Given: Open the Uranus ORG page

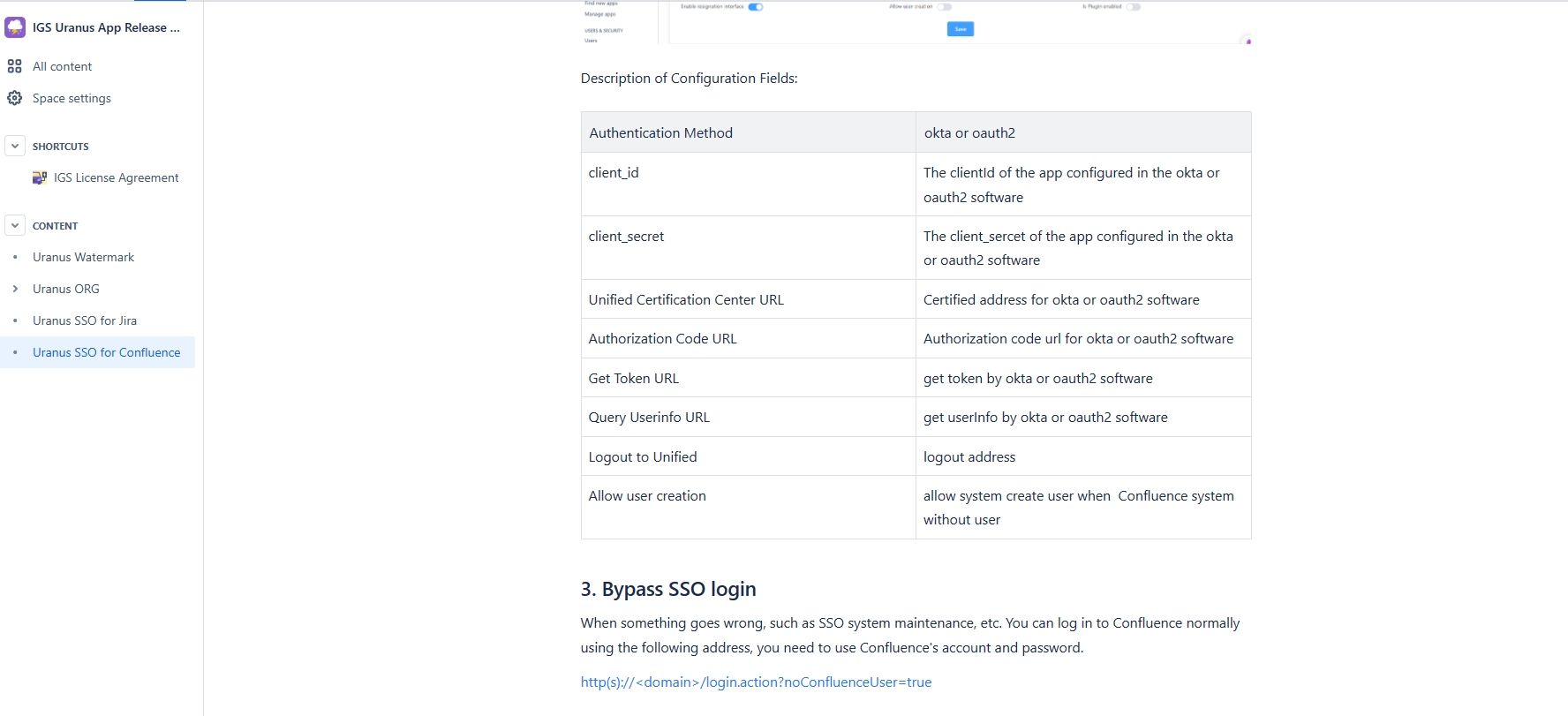Looking at the screenshot, I should click(65, 289).
